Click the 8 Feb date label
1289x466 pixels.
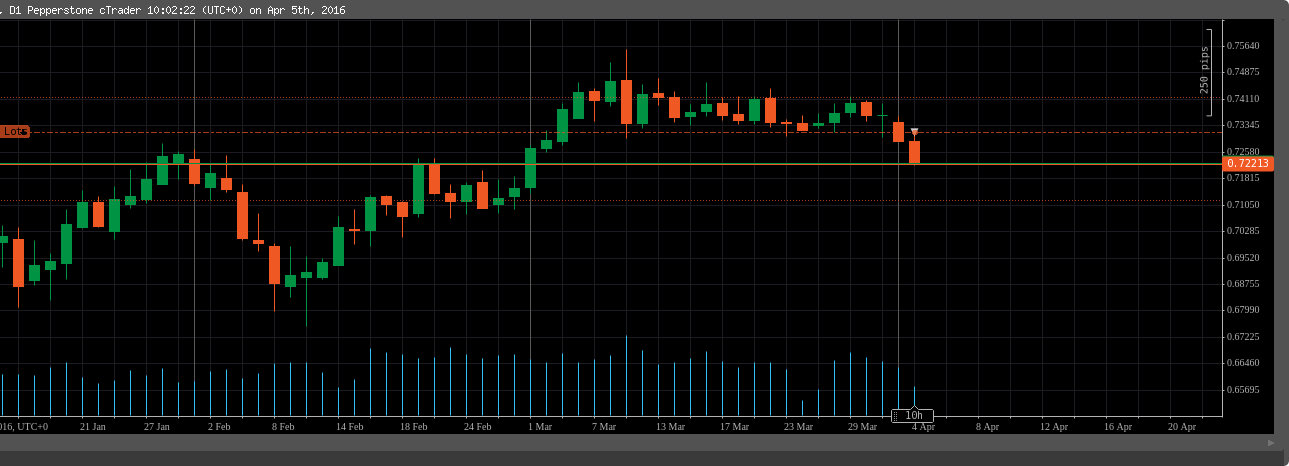(283, 427)
